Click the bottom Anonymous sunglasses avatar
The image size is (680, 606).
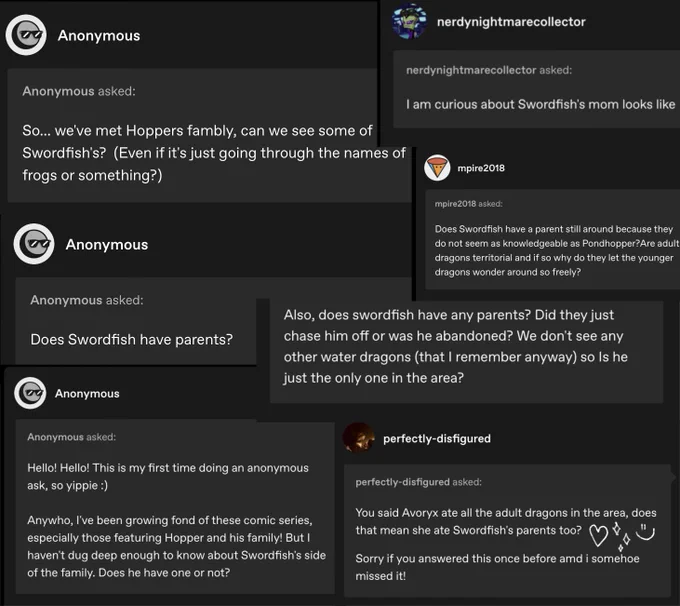pyautogui.click(x=30, y=393)
